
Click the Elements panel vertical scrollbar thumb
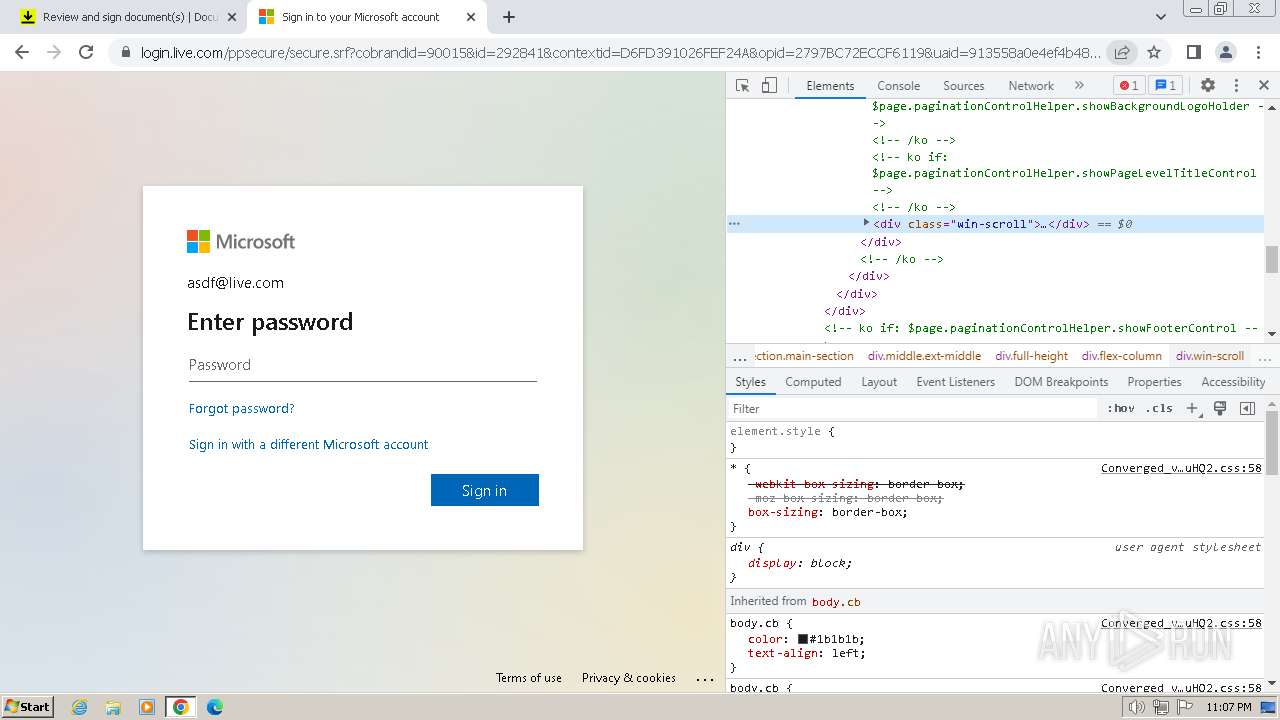[x=1272, y=260]
